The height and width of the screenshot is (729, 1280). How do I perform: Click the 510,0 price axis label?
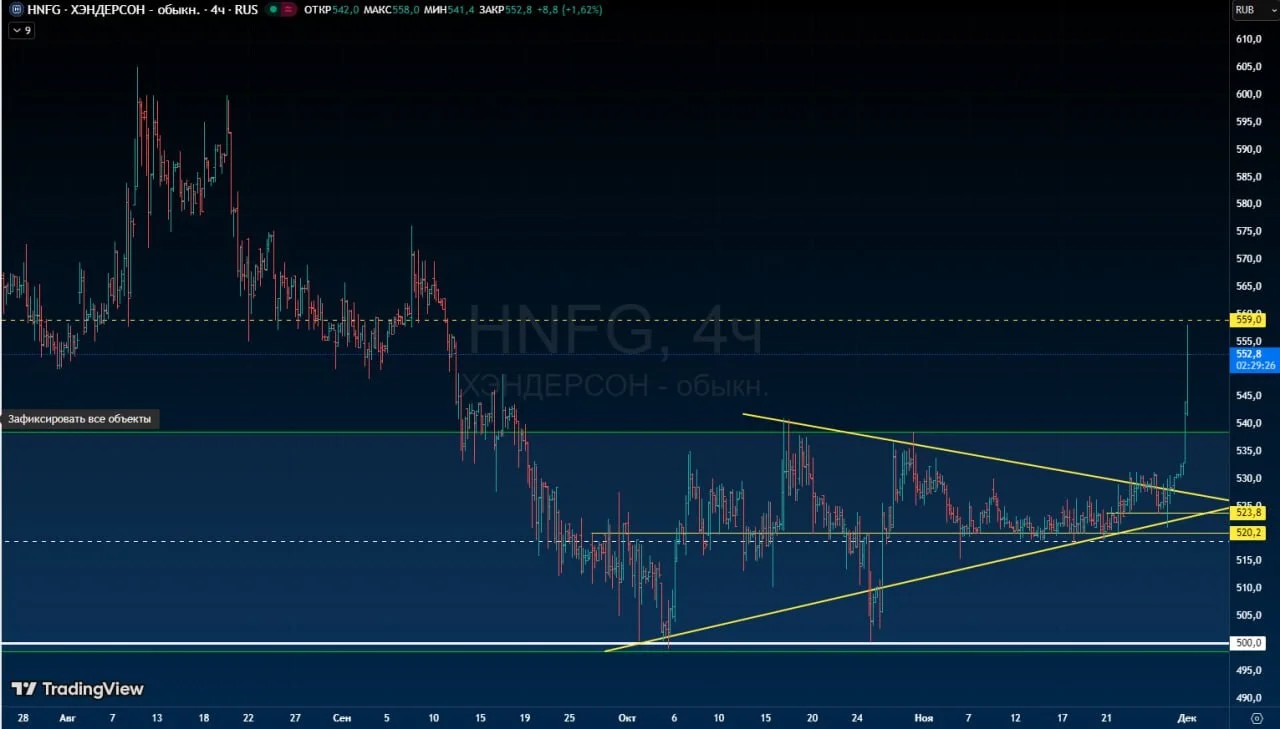click(1249, 588)
